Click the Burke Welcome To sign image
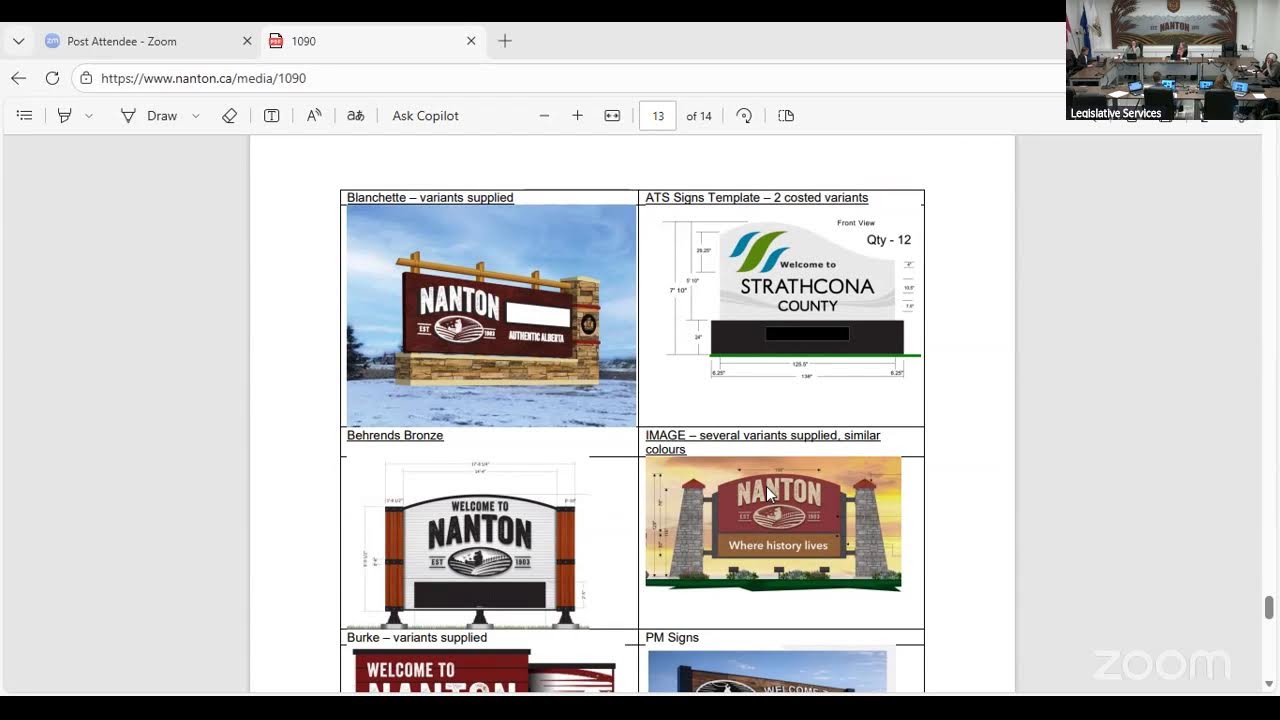 click(485, 670)
